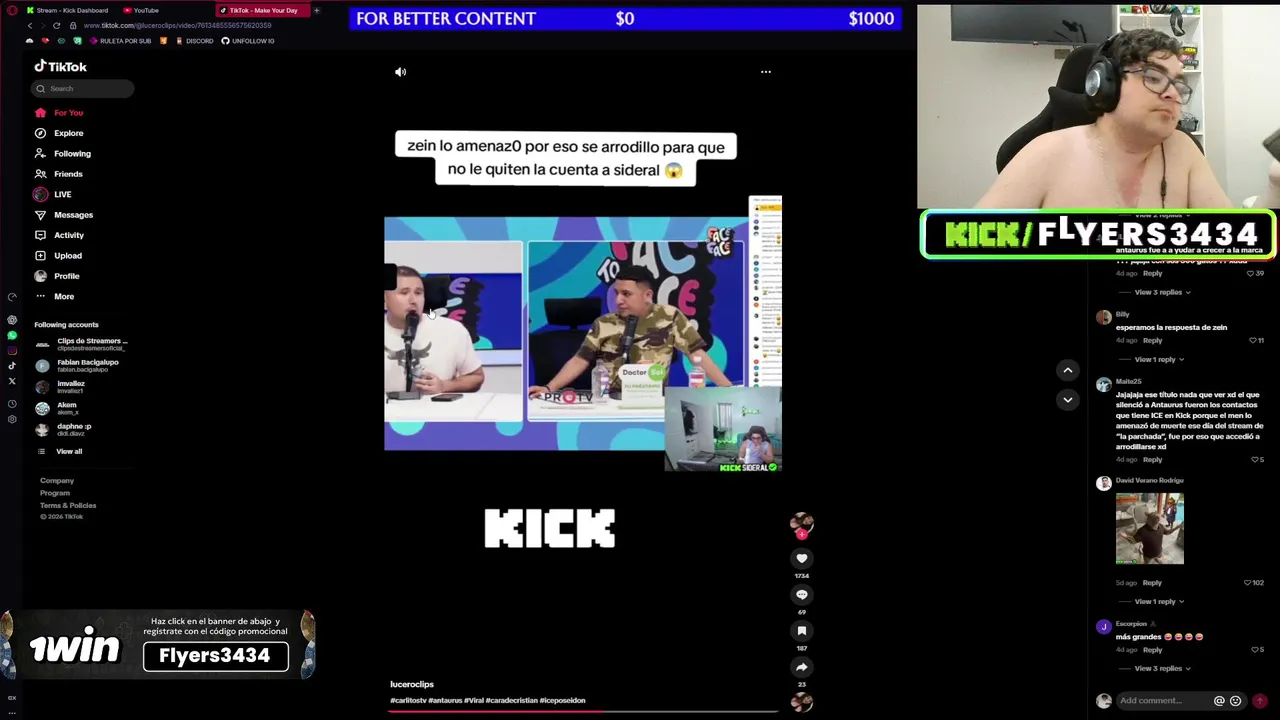Viewport: 1280px width, 720px height.
Task: Go to previous video with up arrow
Action: point(1068,370)
